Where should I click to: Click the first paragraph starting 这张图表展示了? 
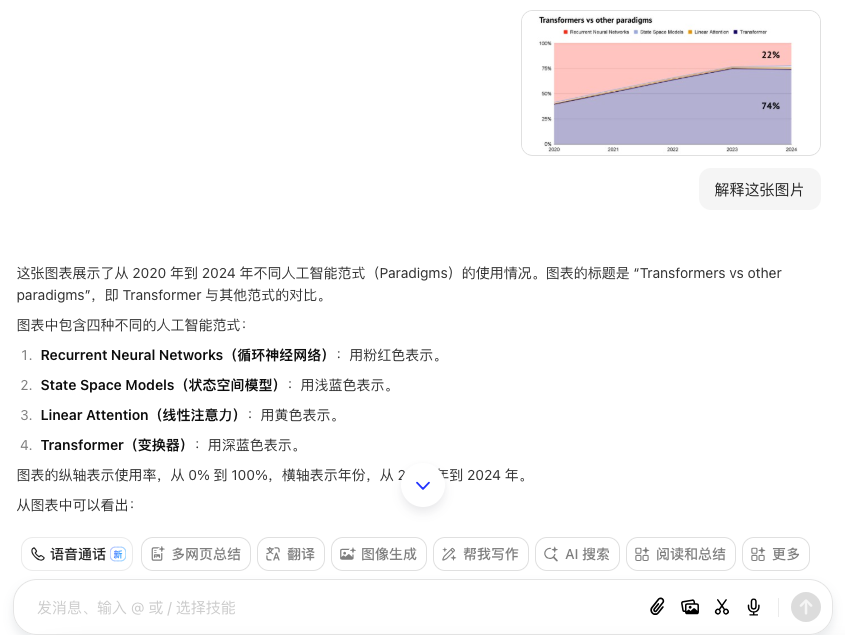coord(399,284)
